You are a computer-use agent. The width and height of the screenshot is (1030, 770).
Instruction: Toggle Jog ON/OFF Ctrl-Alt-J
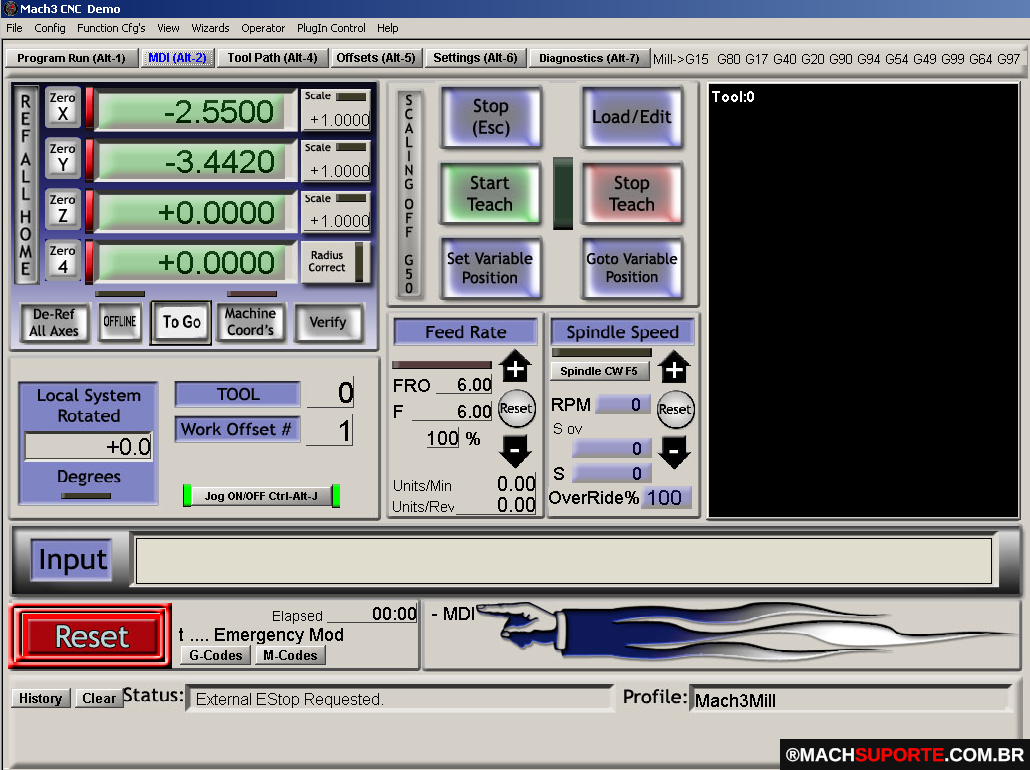tap(261, 496)
